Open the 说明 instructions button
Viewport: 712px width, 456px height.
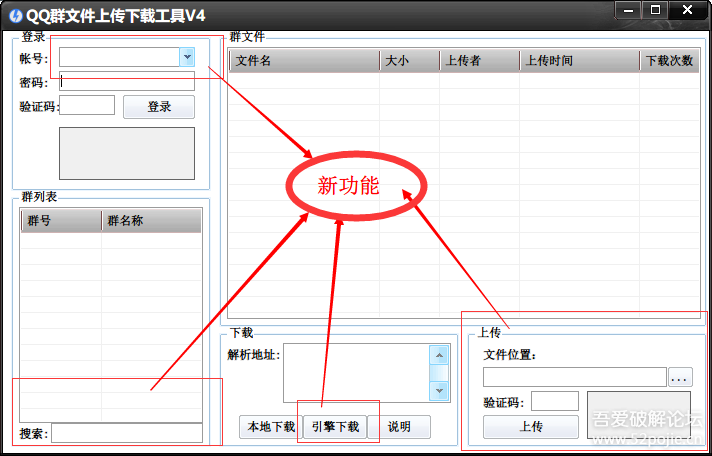click(399, 427)
